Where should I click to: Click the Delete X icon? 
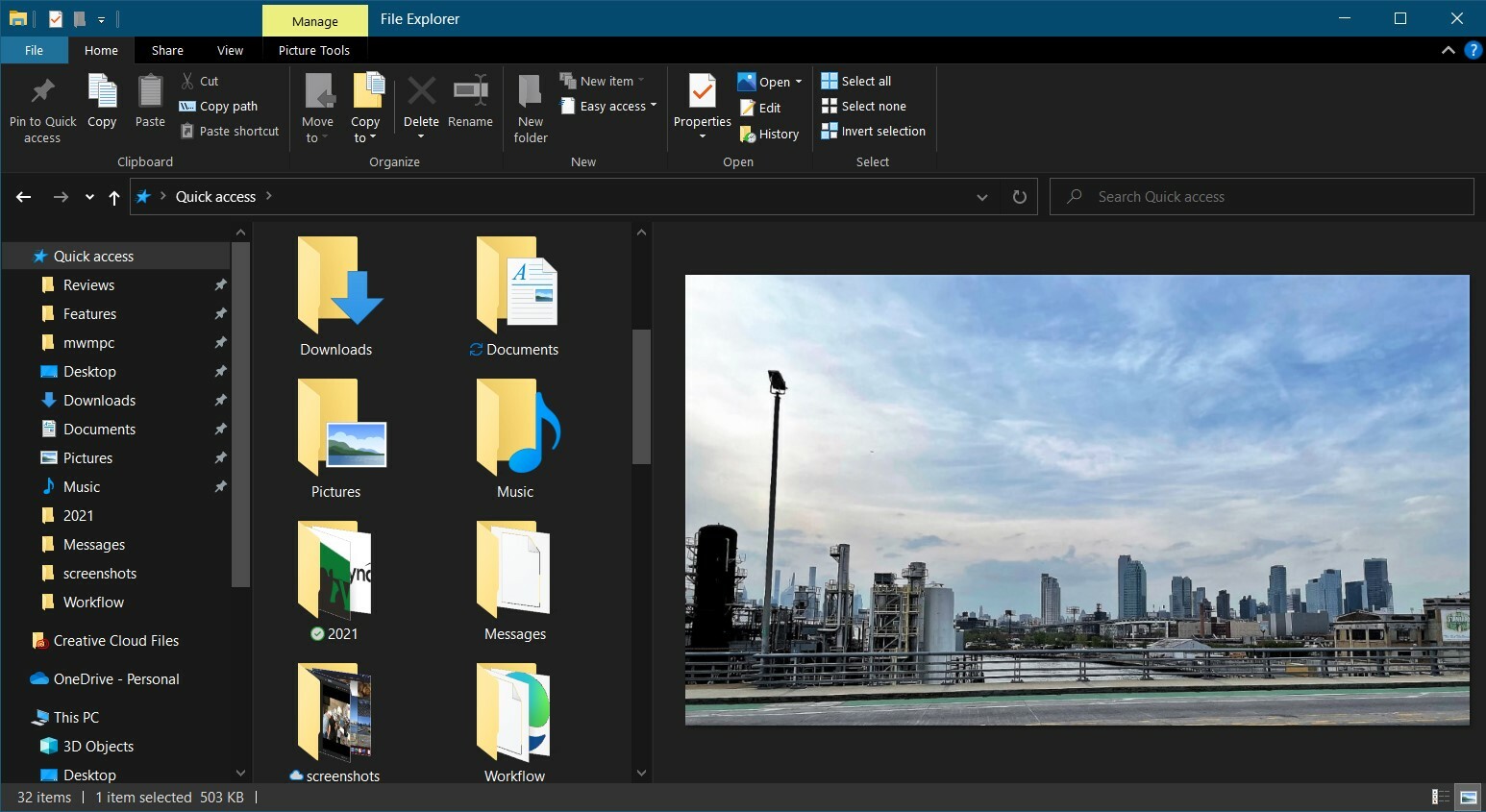[421, 91]
